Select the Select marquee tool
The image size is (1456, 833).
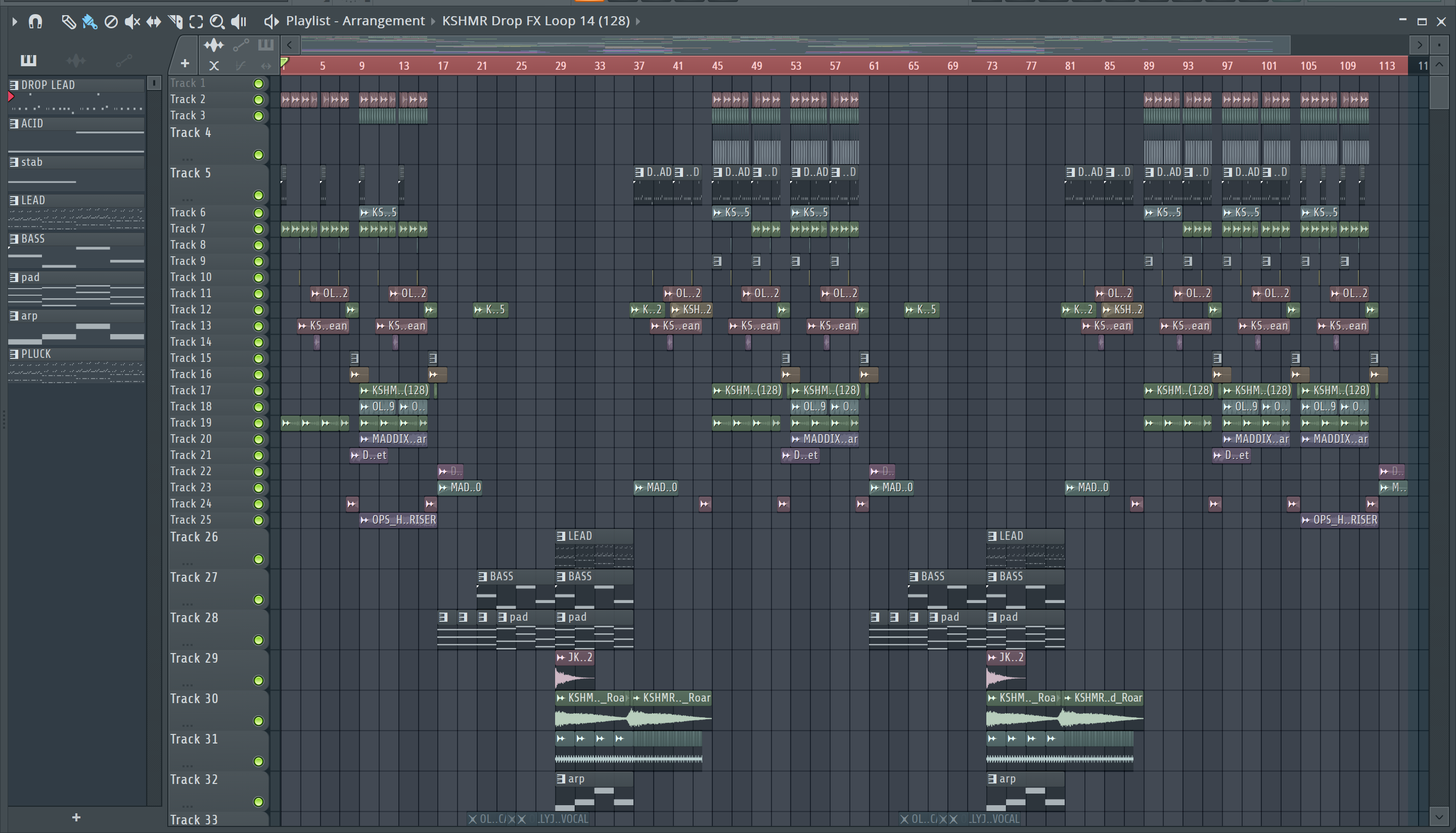tap(196, 22)
